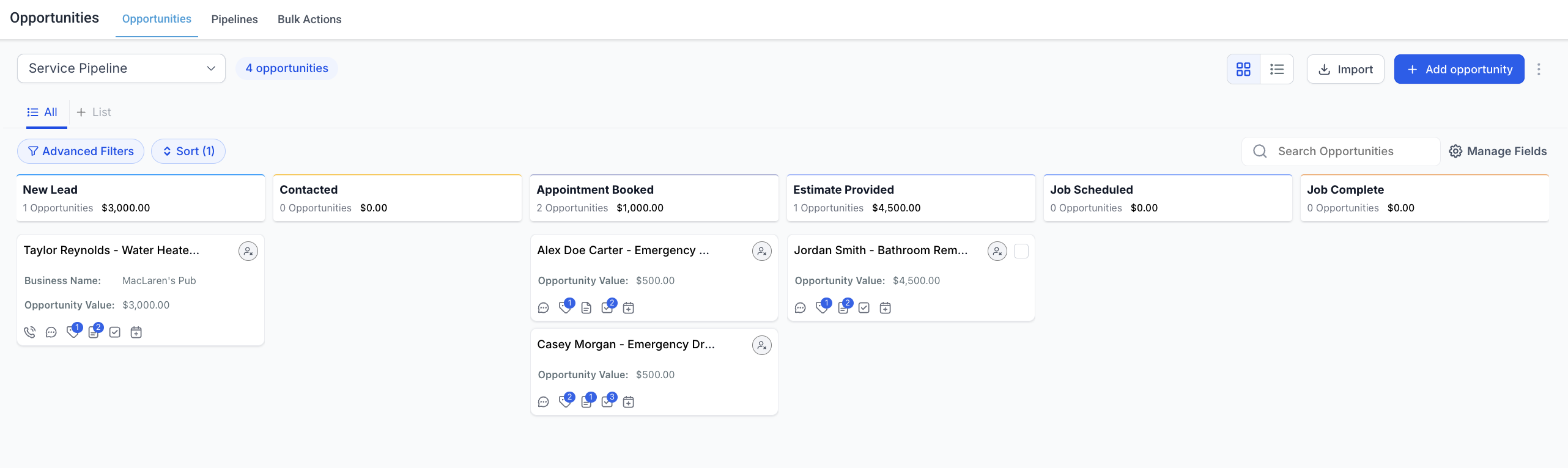This screenshot has width=1568, height=468.
Task: Click the search magnifier for opportunities
Action: [1259, 151]
